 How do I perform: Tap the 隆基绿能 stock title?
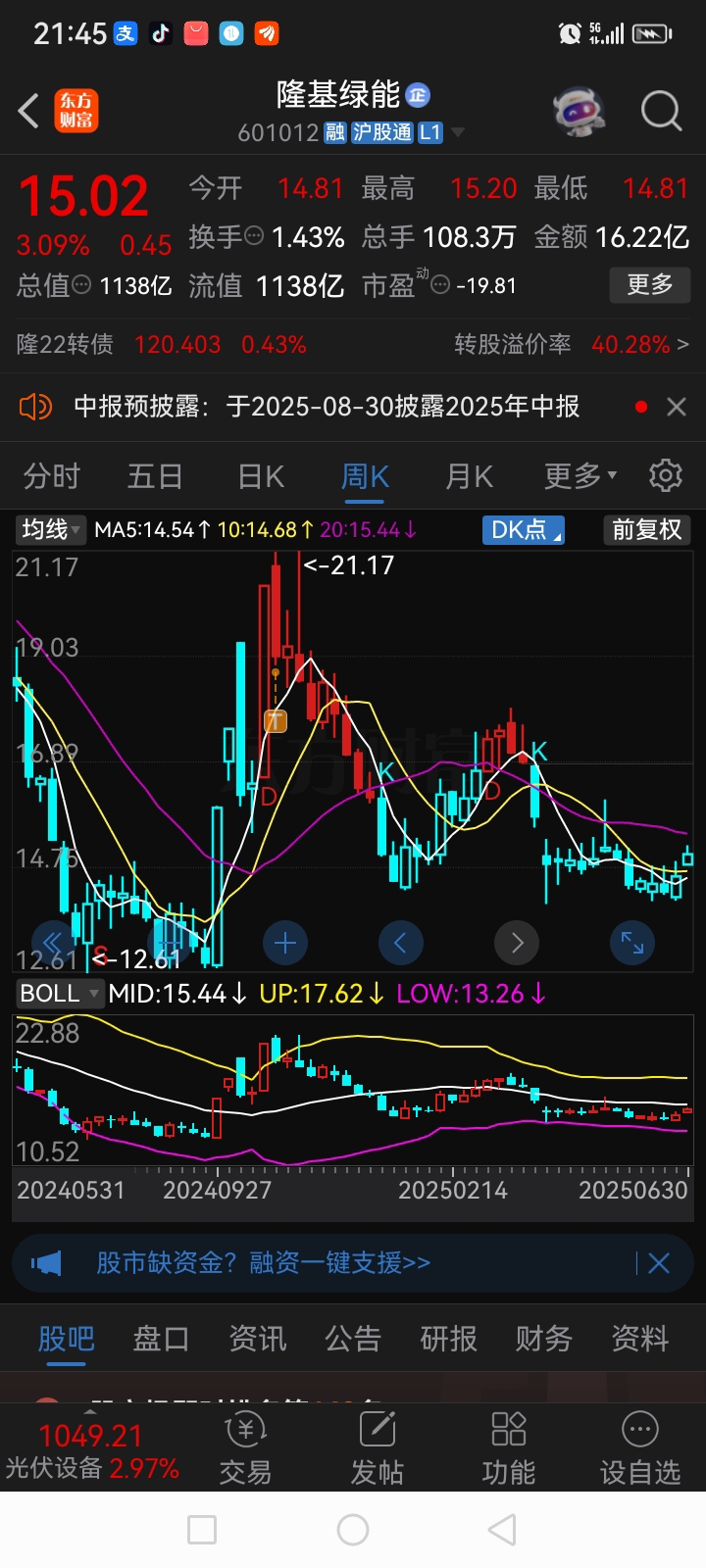click(x=338, y=95)
